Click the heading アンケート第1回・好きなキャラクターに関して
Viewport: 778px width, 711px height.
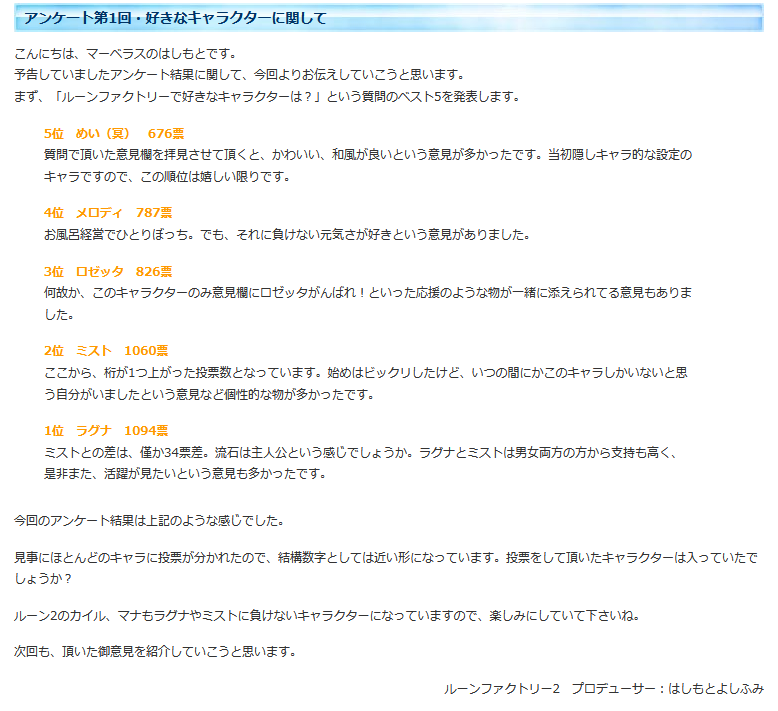[175, 18]
